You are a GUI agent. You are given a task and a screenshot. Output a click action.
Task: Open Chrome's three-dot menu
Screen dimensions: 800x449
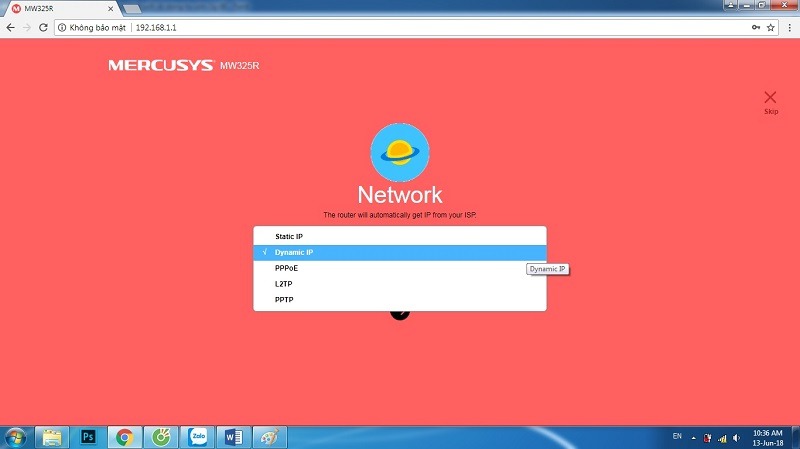(790, 28)
